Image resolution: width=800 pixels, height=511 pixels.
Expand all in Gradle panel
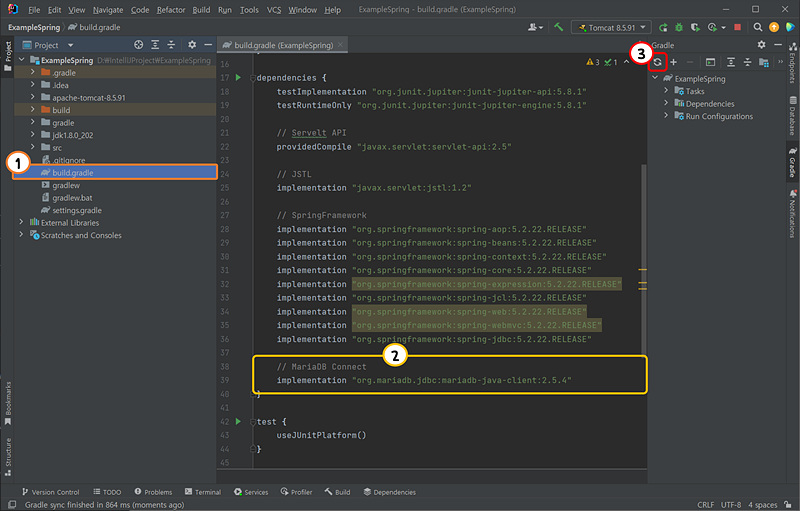731,62
